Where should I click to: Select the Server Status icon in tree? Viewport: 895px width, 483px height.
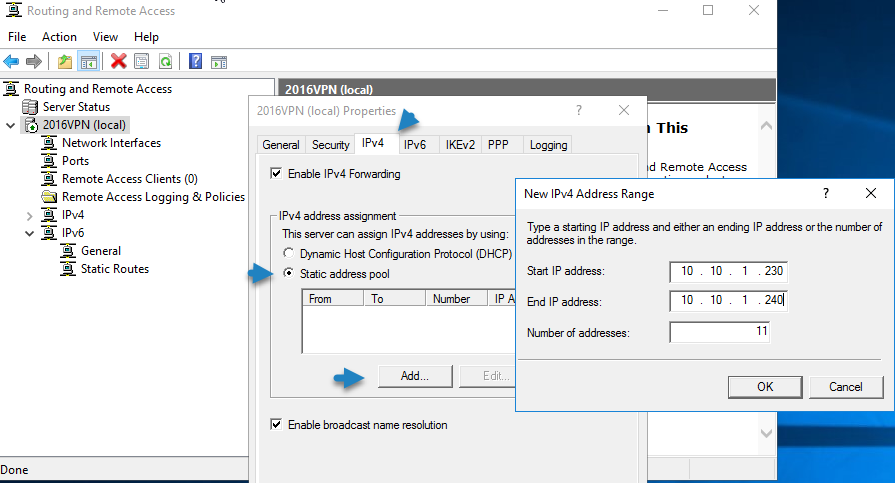tap(32, 107)
